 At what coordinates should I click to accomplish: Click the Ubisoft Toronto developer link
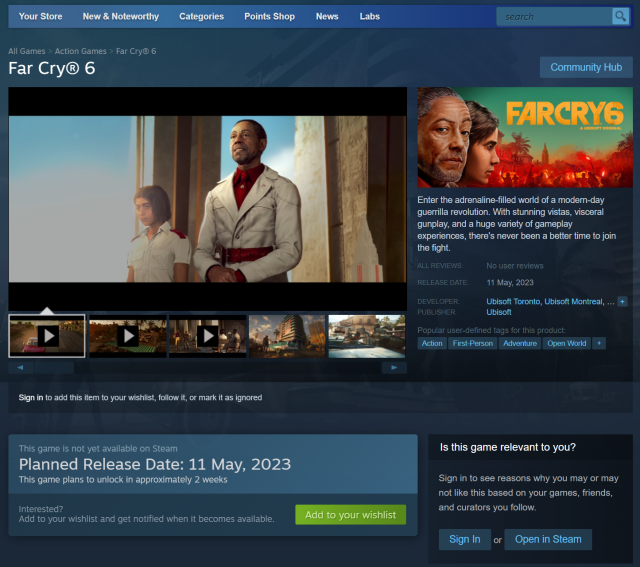(513, 301)
